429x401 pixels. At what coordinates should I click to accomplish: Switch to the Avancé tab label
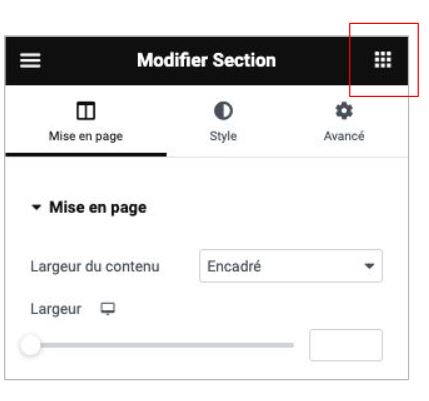point(344,136)
